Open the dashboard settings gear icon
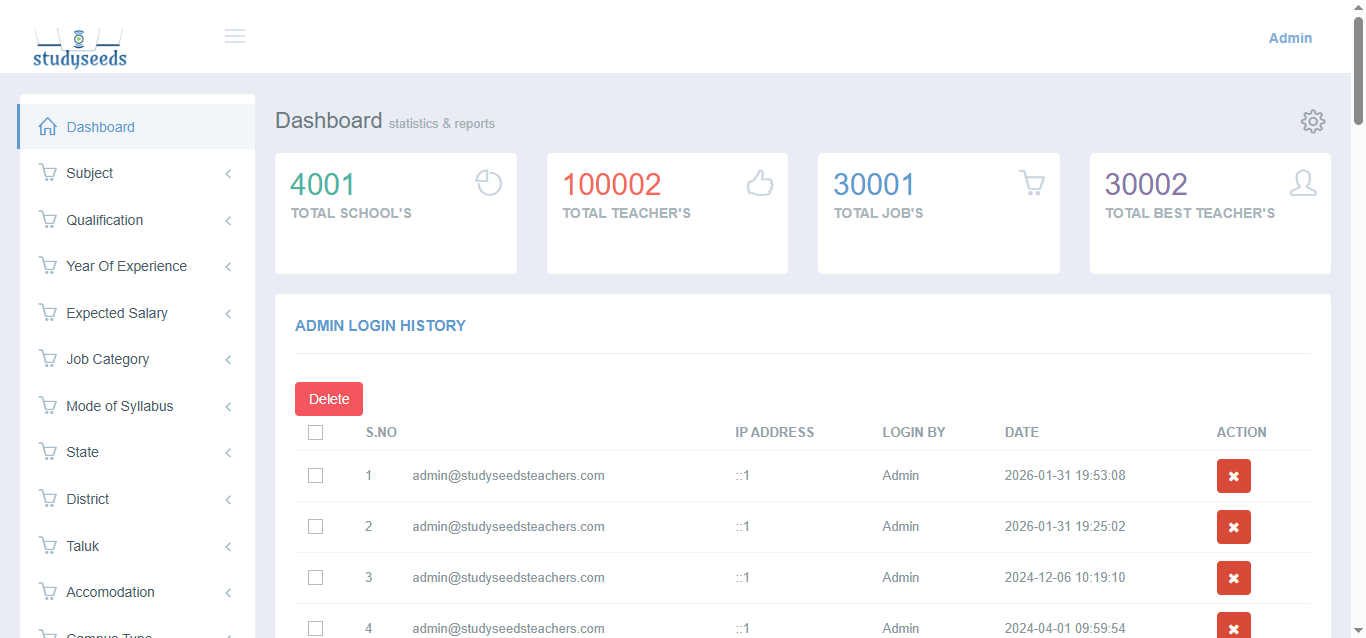The height and width of the screenshot is (638, 1366). tap(1312, 122)
